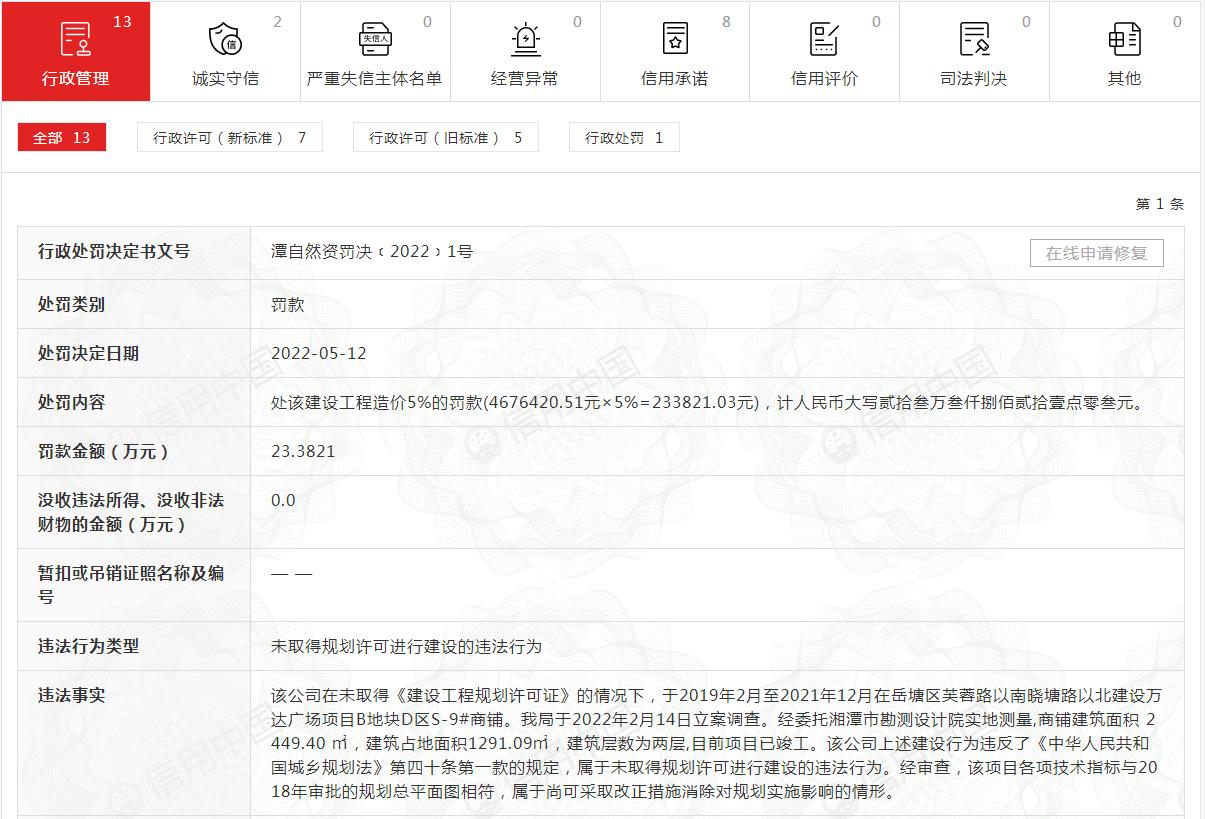
Task: Click the 经营异常 alarm icon
Action: 523,37
